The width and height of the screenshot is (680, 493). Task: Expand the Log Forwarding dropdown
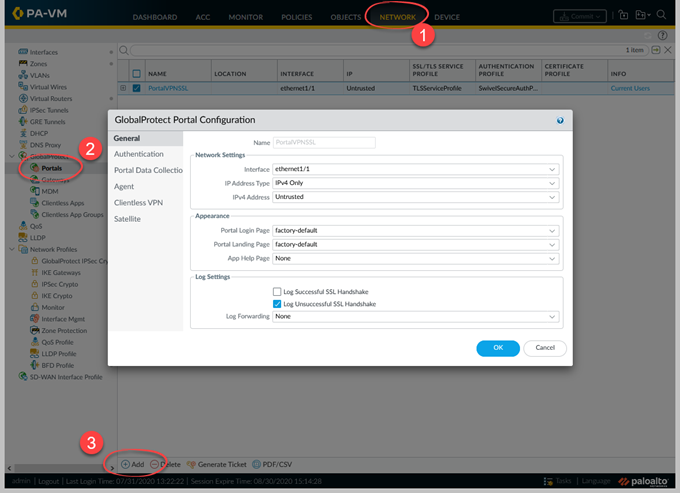[414, 316]
